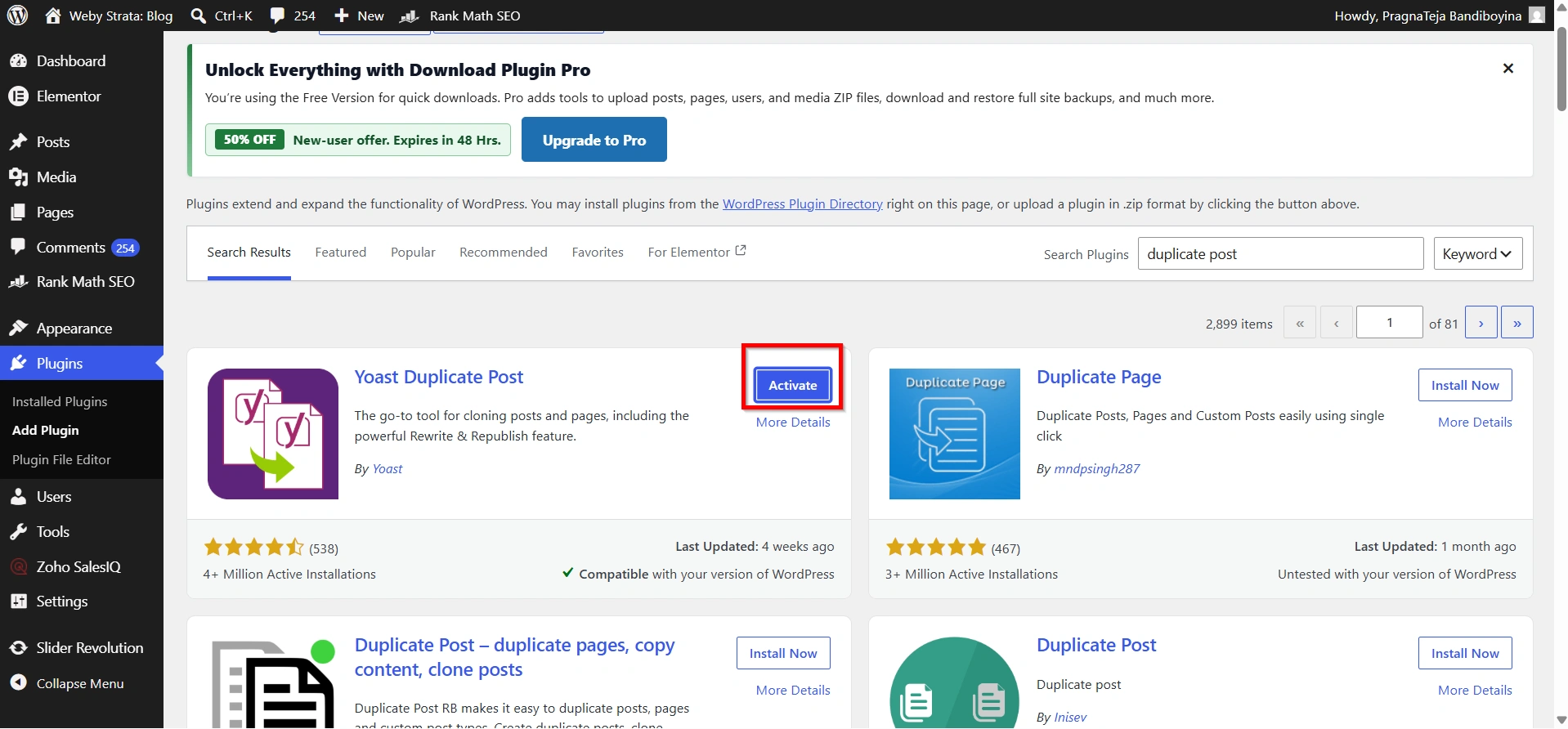
Task: Click the Duplicate Page plugin thumbnail
Action: coord(955,434)
